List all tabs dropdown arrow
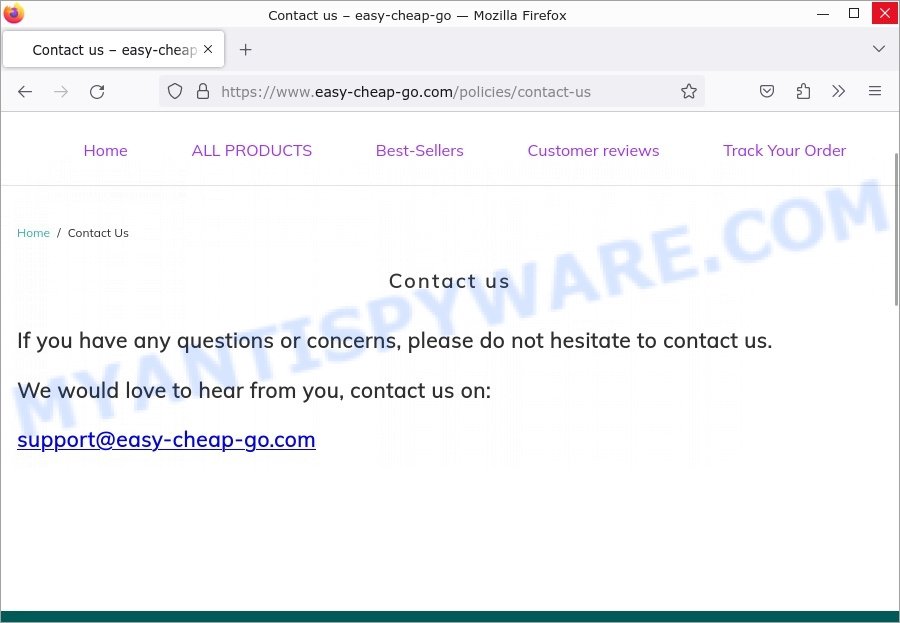900x623 pixels. [x=879, y=49]
